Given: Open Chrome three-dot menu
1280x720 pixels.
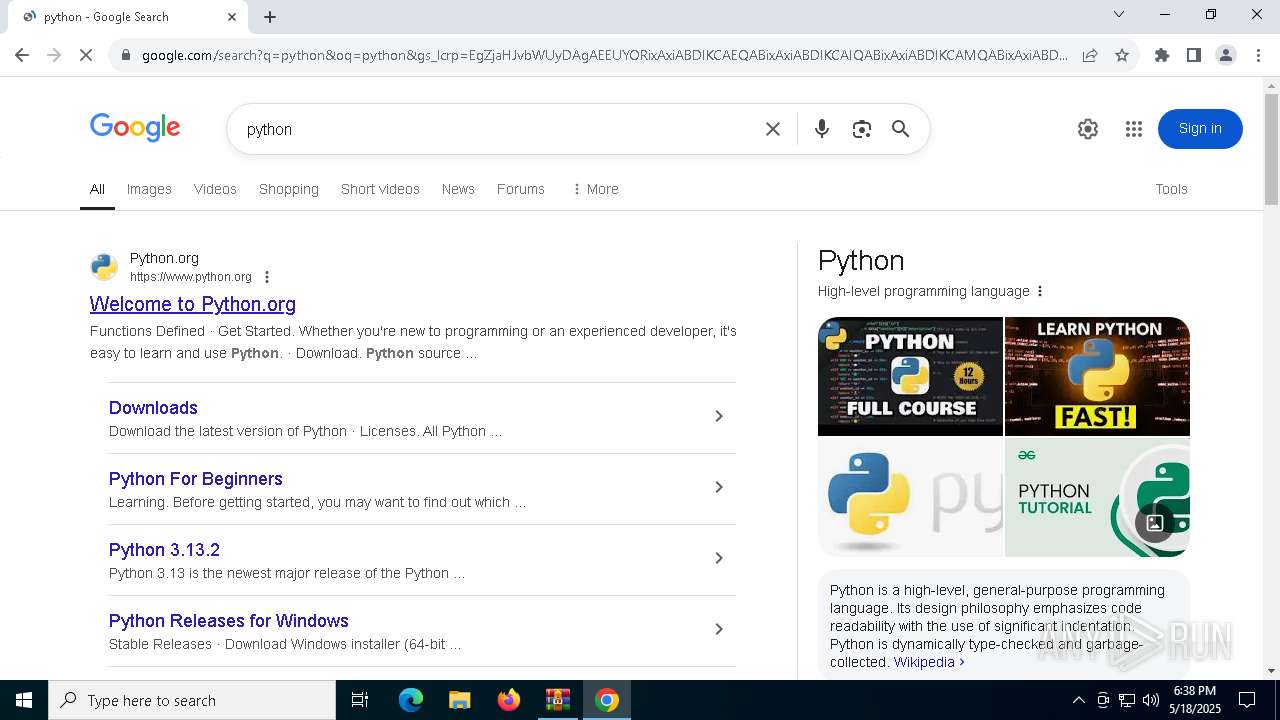Looking at the screenshot, I should (x=1258, y=55).
